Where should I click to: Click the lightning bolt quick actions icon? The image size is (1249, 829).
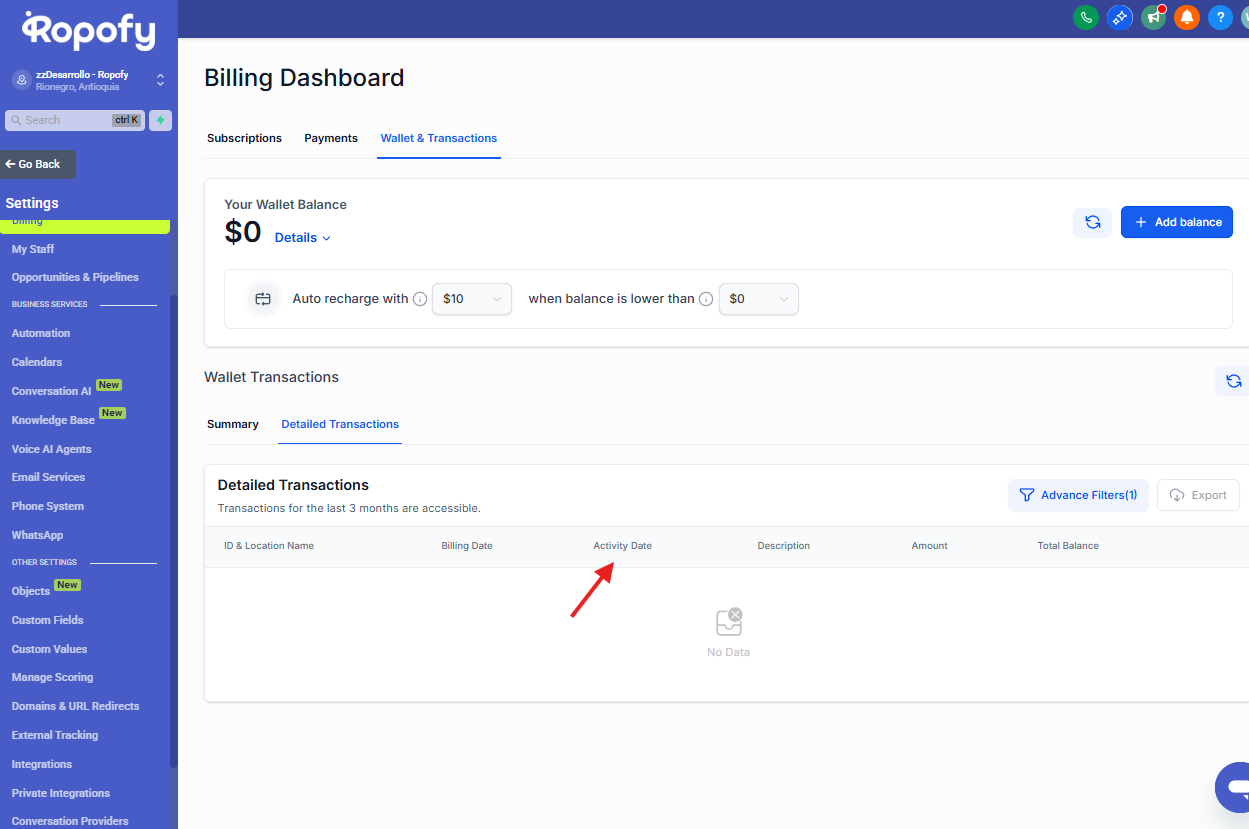pyautogui.click(x=160, y=120)
